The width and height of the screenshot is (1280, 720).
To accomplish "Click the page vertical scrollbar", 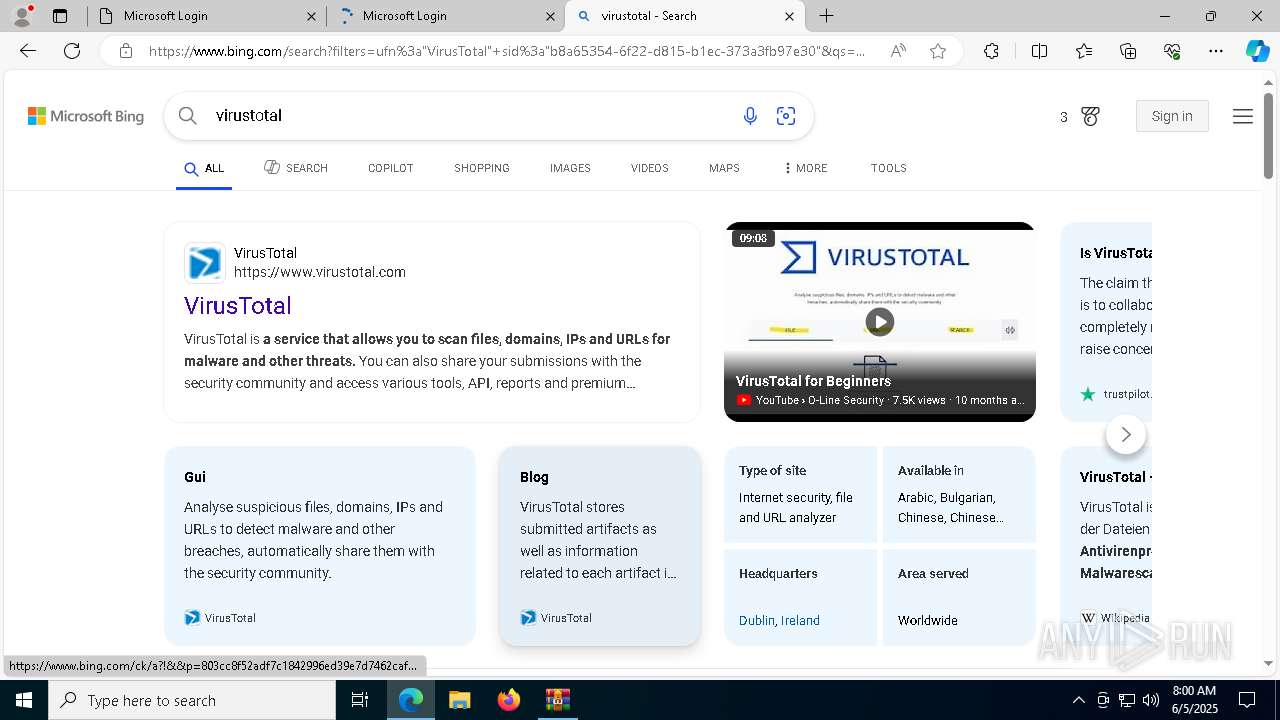I will click(1268, 136).
